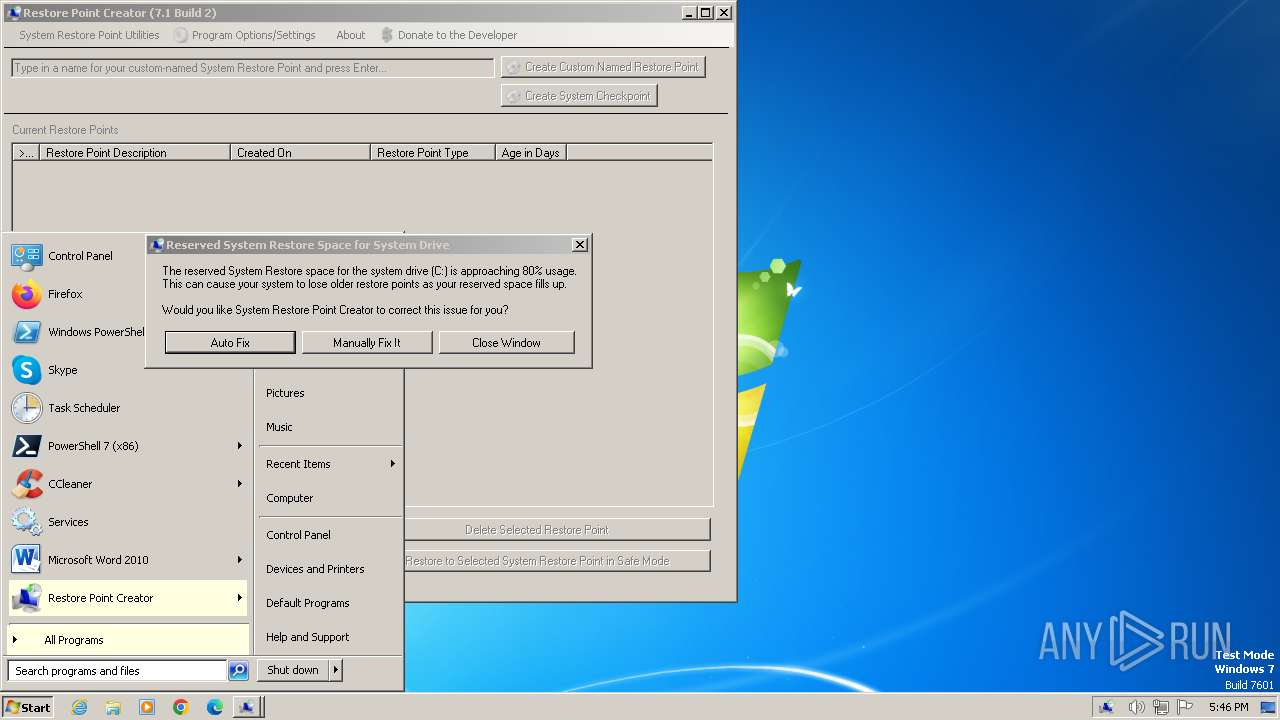The width and height of the screenshot is (1280, 720).
Task: Open Restore Point Creator Start menu icon
Action: click(x=27, y=598)
